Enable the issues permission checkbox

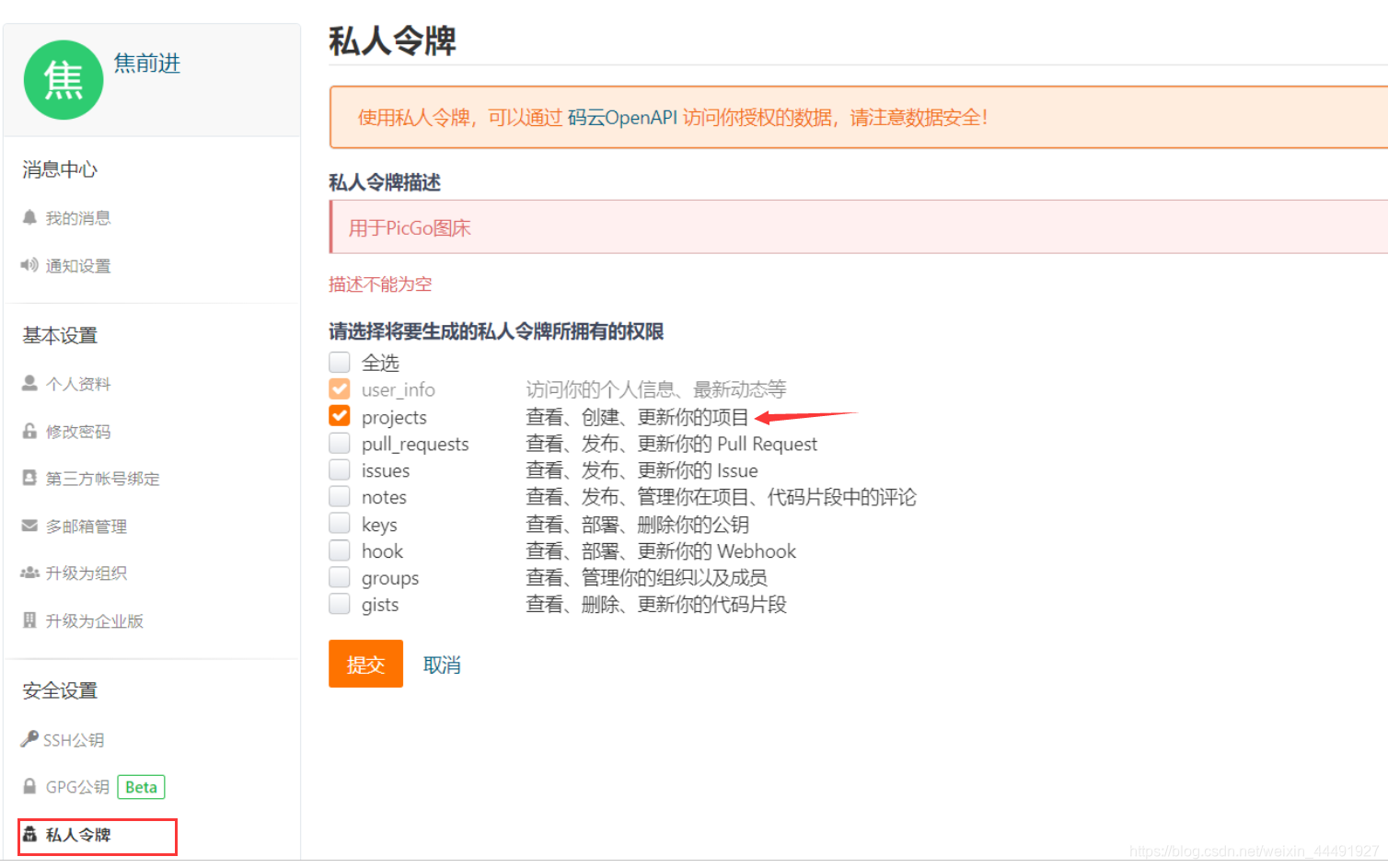[x=340, y=469]
